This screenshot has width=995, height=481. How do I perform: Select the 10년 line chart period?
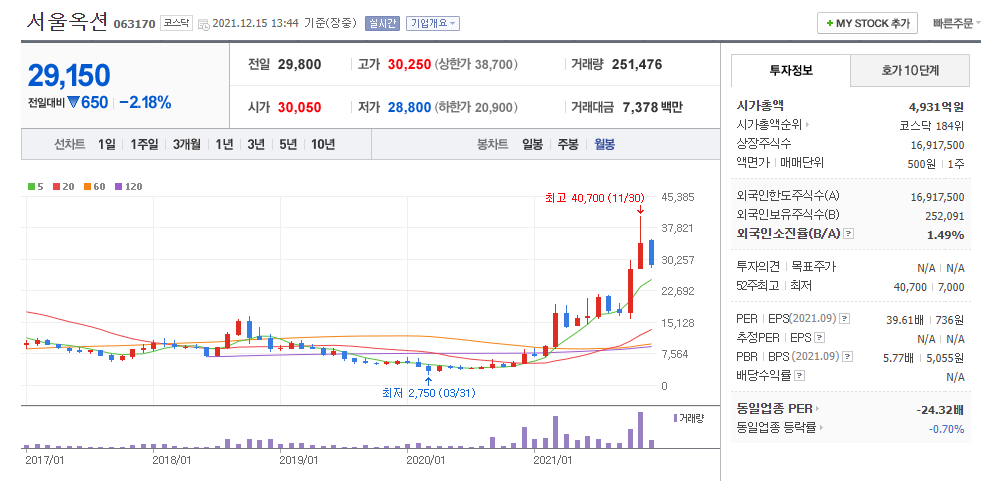[323, 144]
